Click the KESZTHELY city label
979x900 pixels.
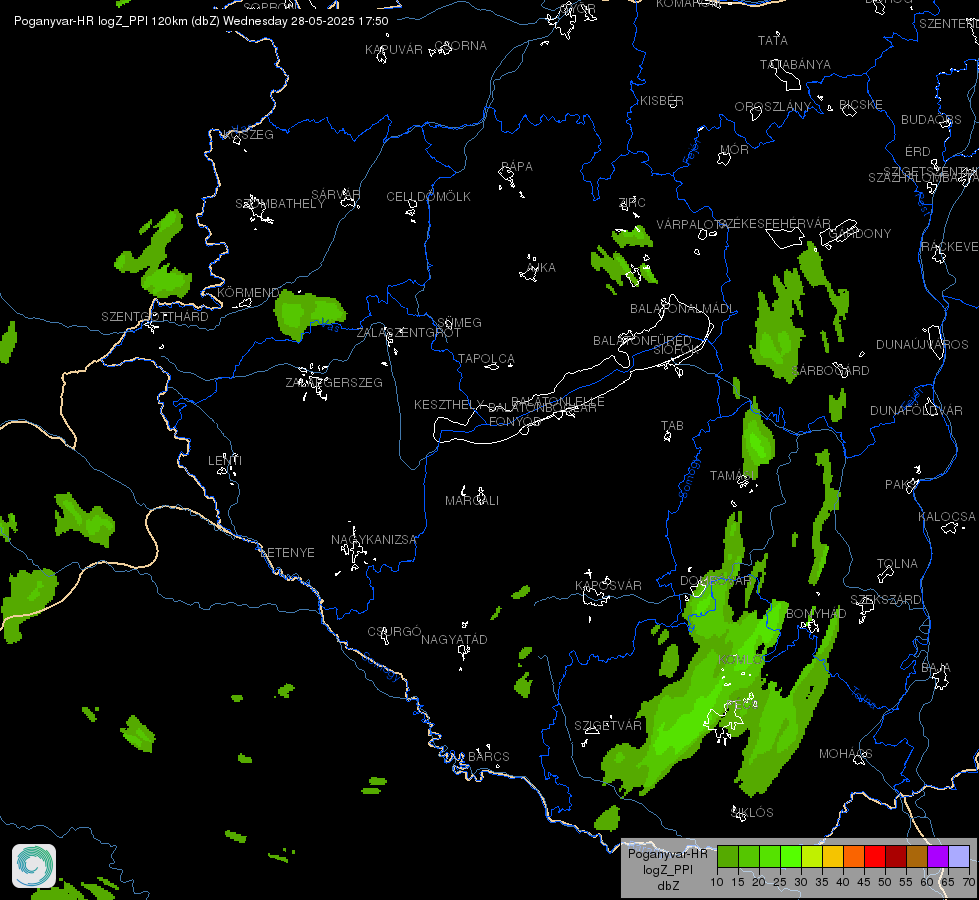(449, 405)
